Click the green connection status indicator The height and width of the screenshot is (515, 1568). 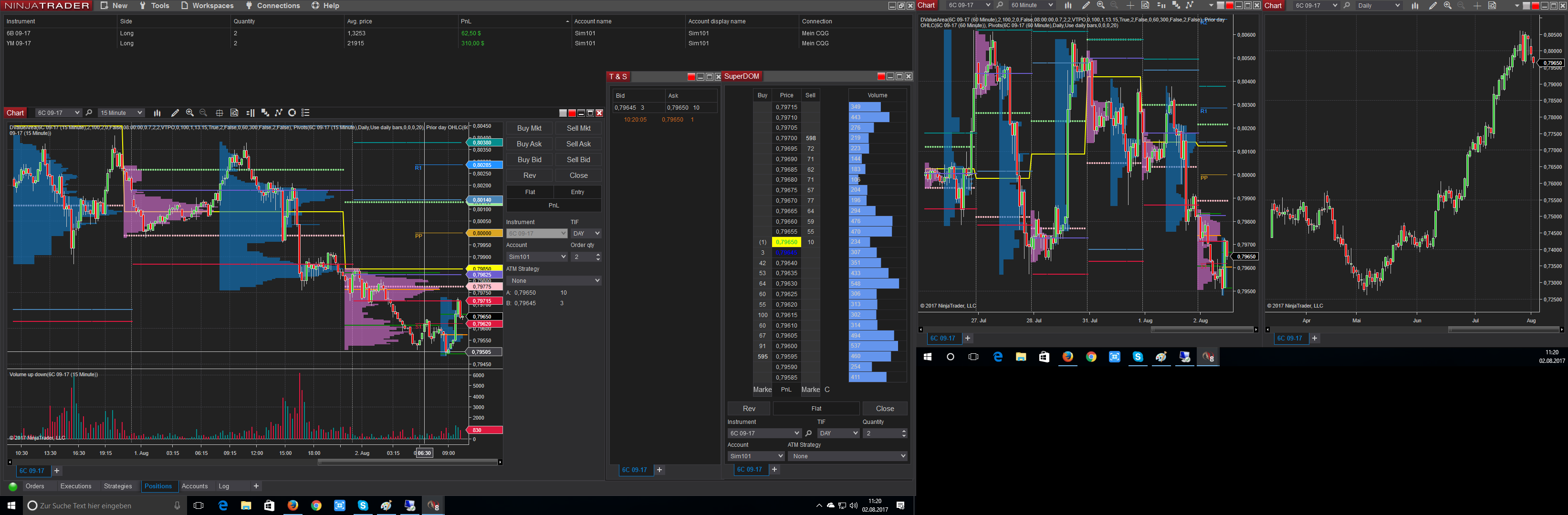coord(13,486)
